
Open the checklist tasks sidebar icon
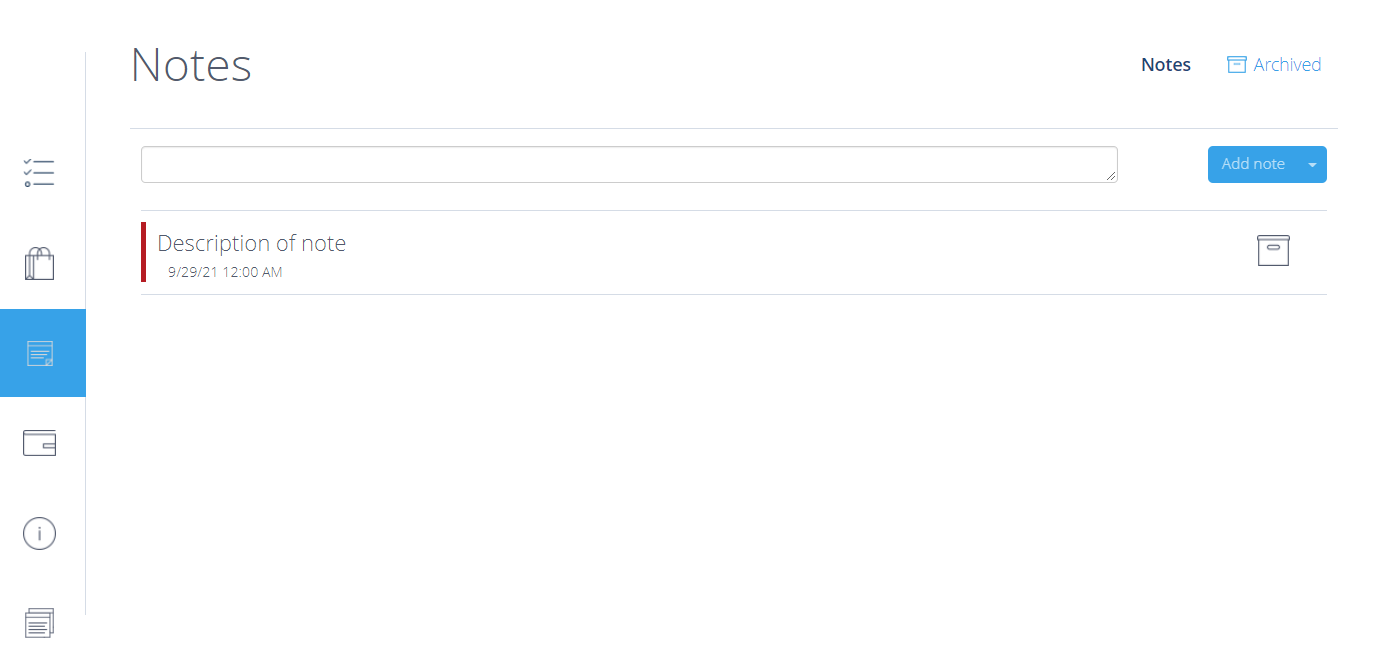click(x=39, y=173)
